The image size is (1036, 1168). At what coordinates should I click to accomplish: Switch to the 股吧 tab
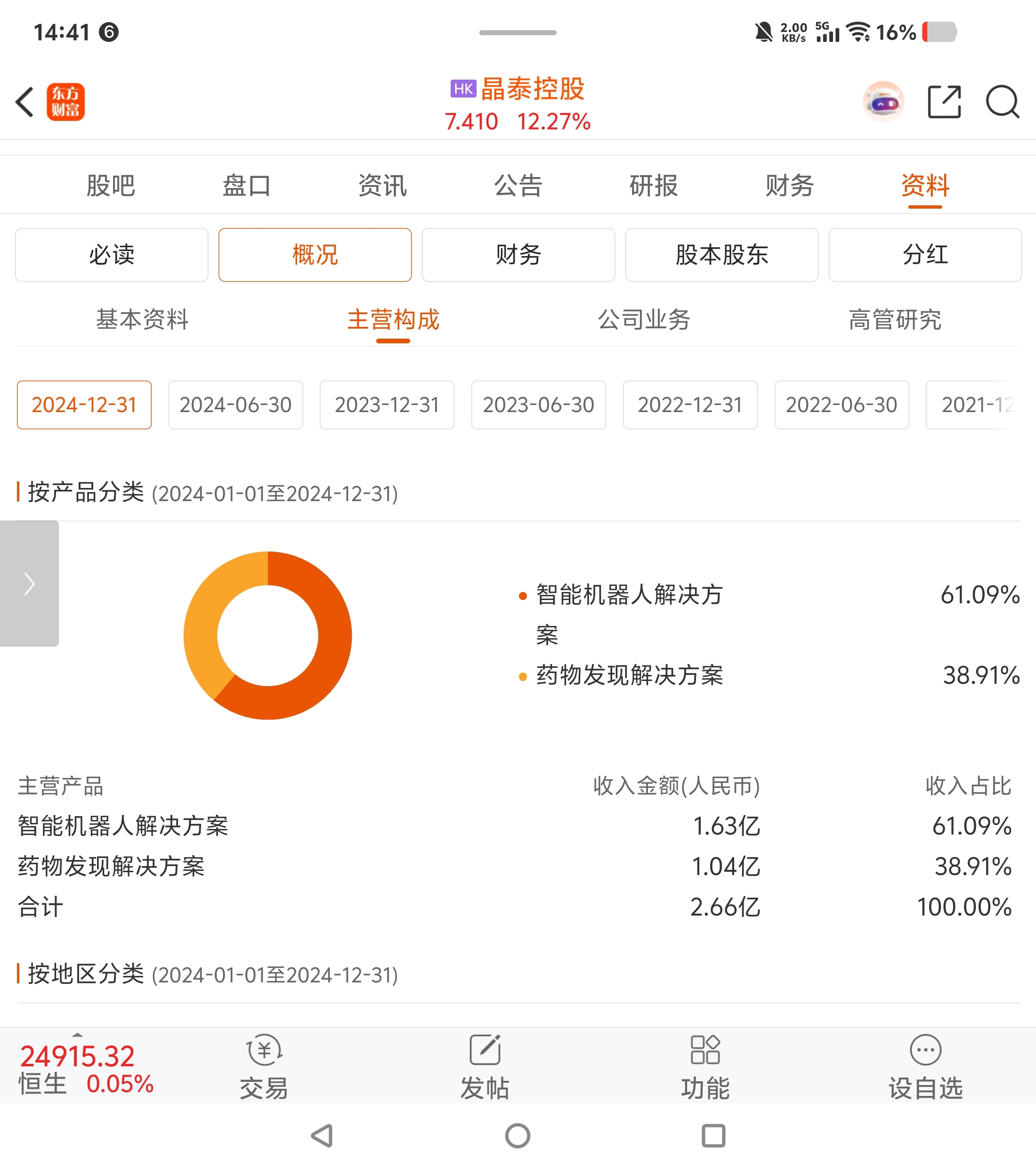click(x=111, y=186)
